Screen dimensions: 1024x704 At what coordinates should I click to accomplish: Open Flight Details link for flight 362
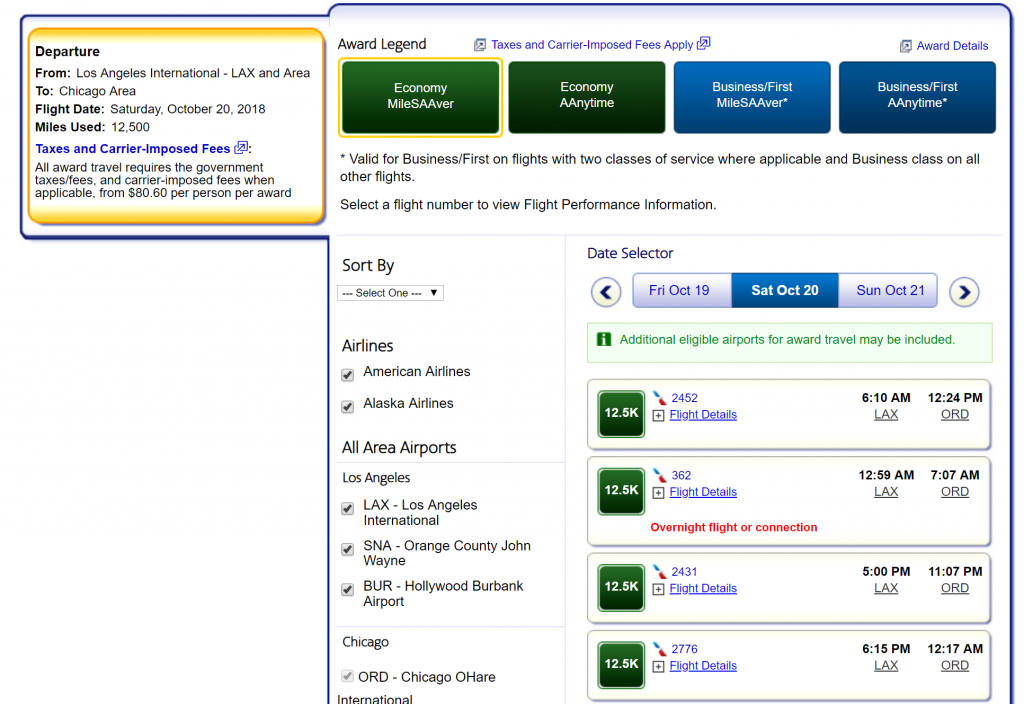point(703,492)
